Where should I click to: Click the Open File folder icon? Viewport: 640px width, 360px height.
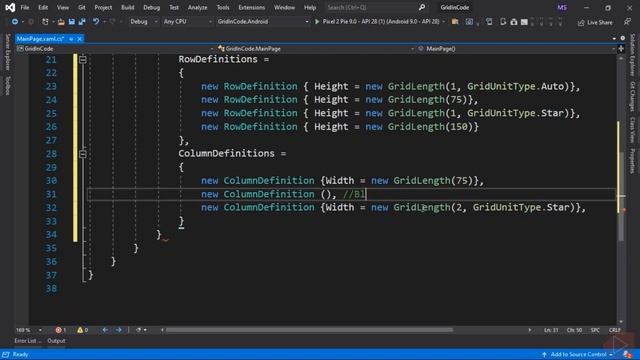(61, 22)
